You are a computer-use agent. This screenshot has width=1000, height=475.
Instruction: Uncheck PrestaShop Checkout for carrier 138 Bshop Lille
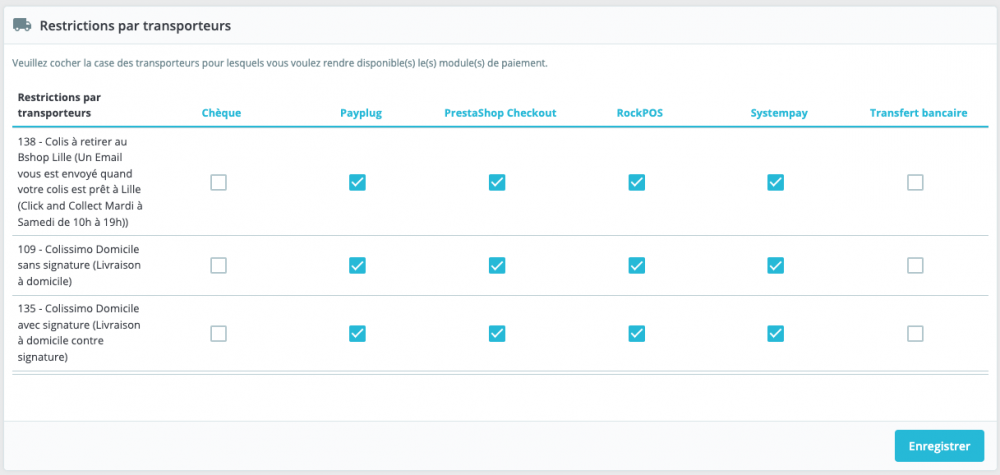click(497, 182)
